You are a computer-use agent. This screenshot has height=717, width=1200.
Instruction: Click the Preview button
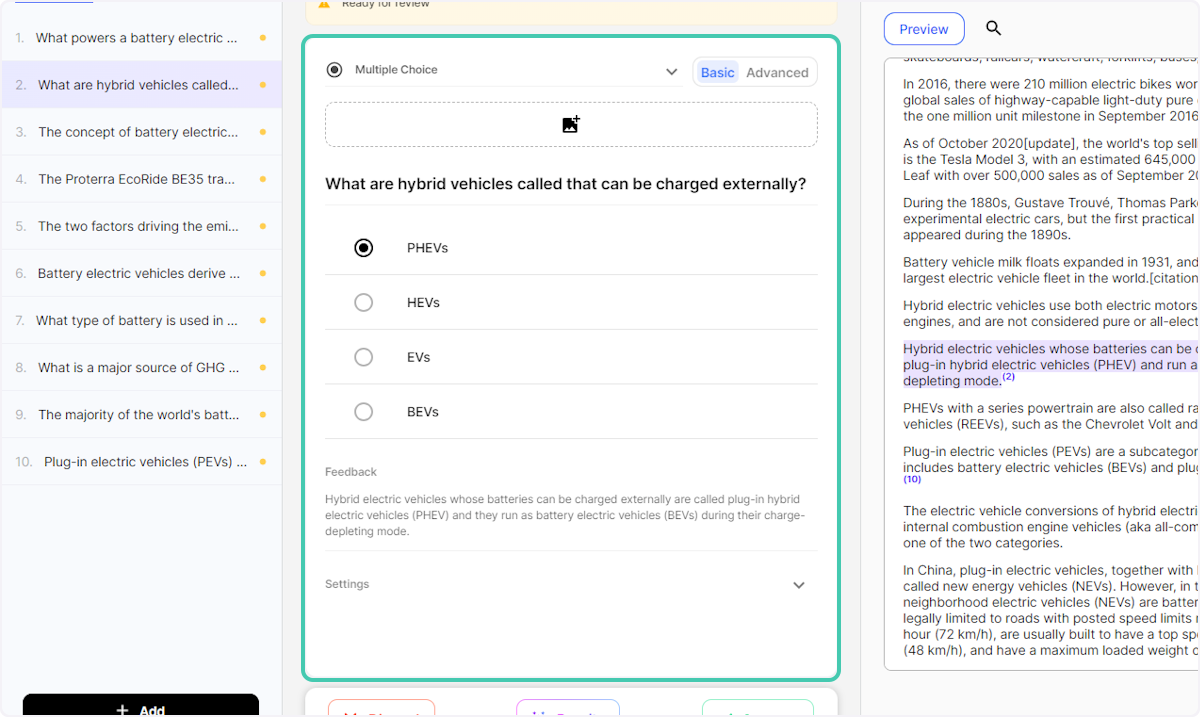click(x=923, y=28)
